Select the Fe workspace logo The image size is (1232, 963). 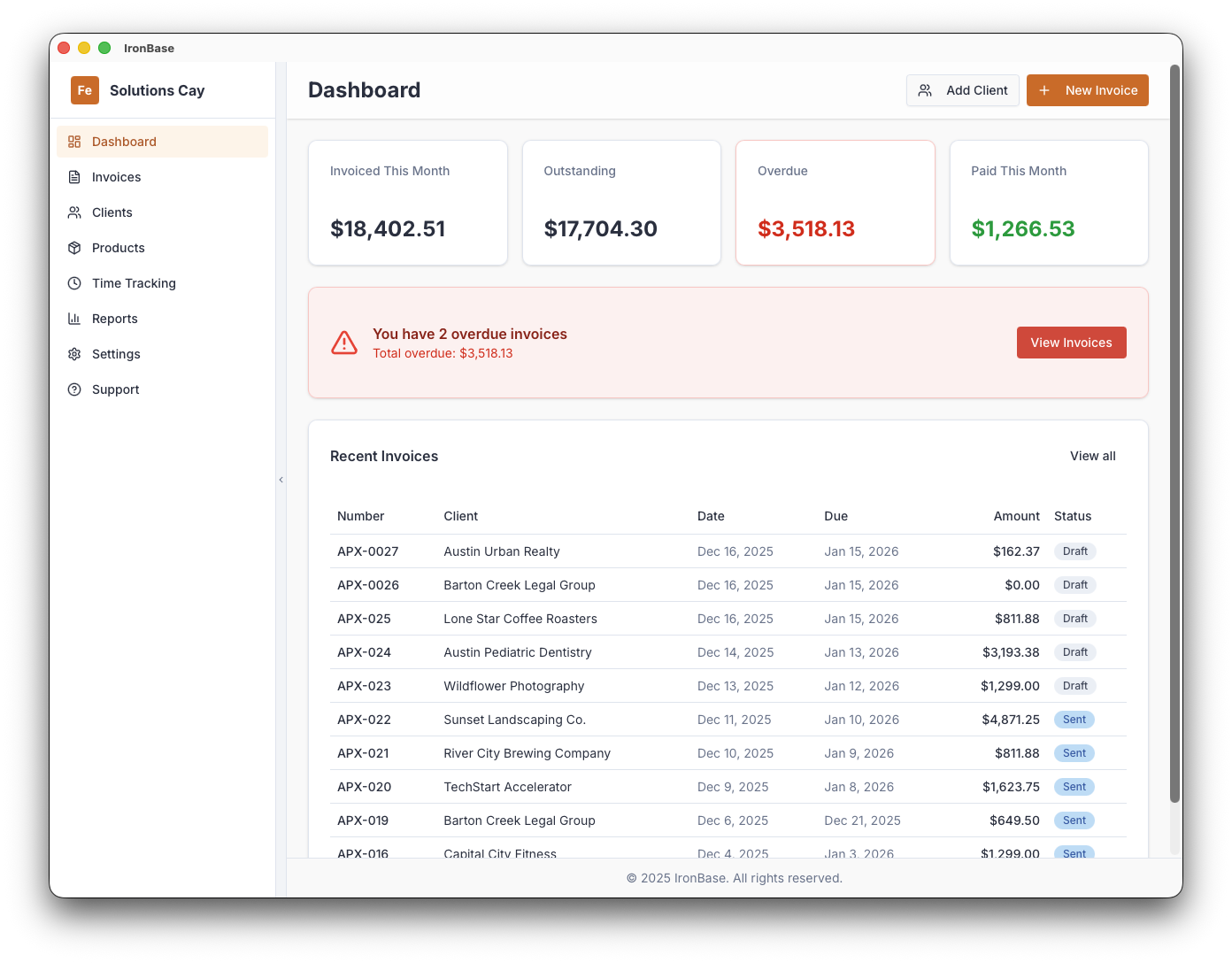[85, 90]
